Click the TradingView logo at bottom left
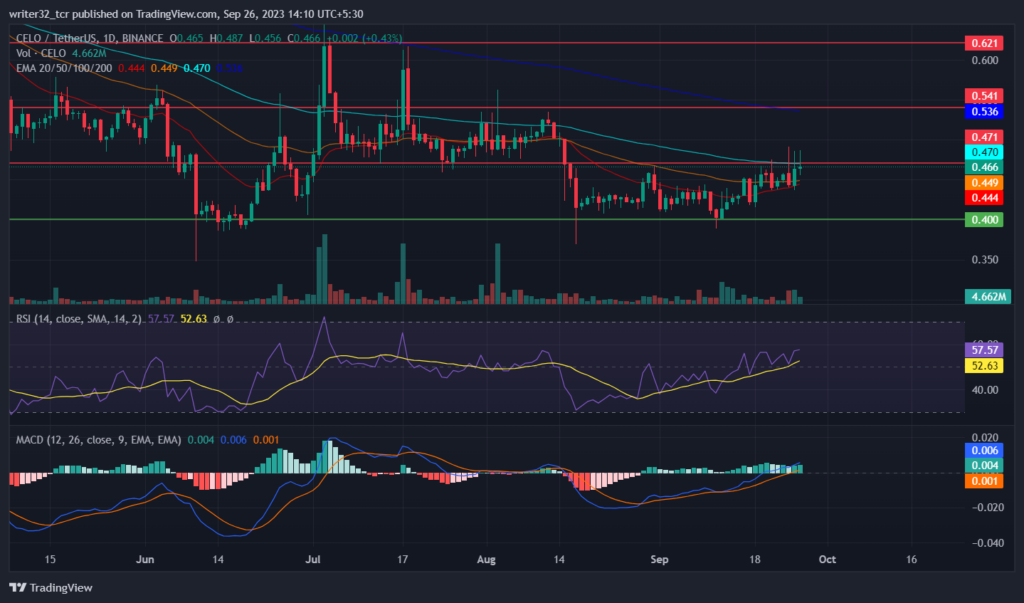Image resolution: width=1024 pixels, height=603 pixels. 51,588
